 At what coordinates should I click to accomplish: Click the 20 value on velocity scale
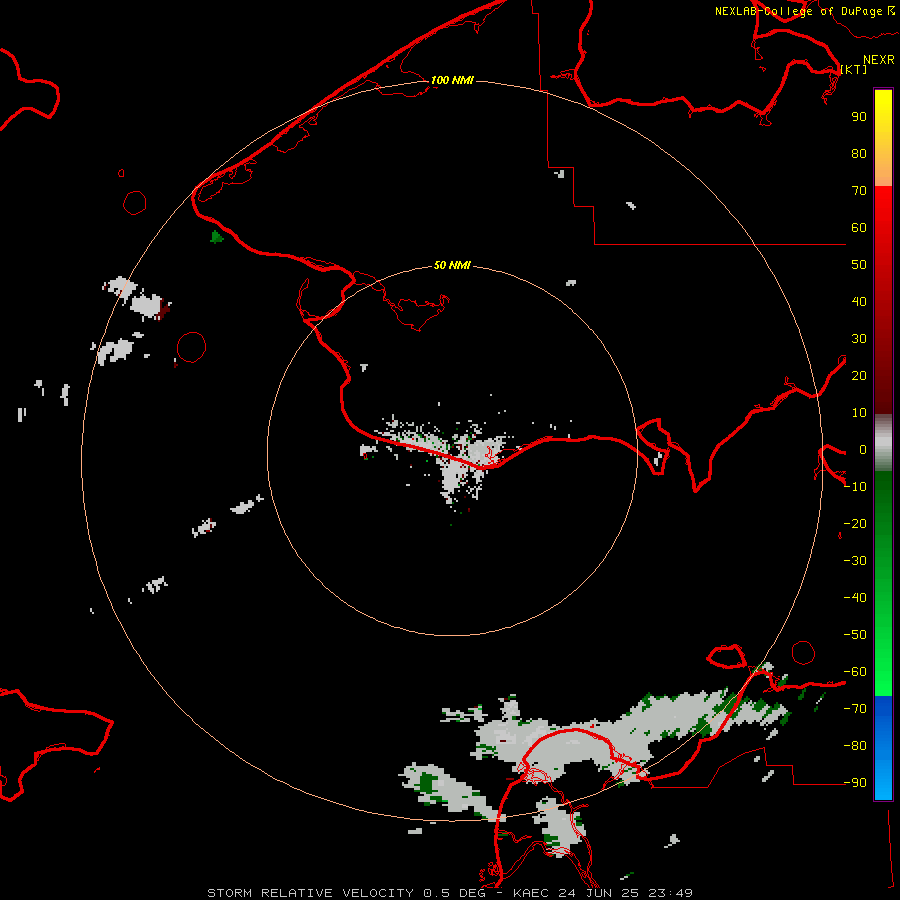click(859, 375)
